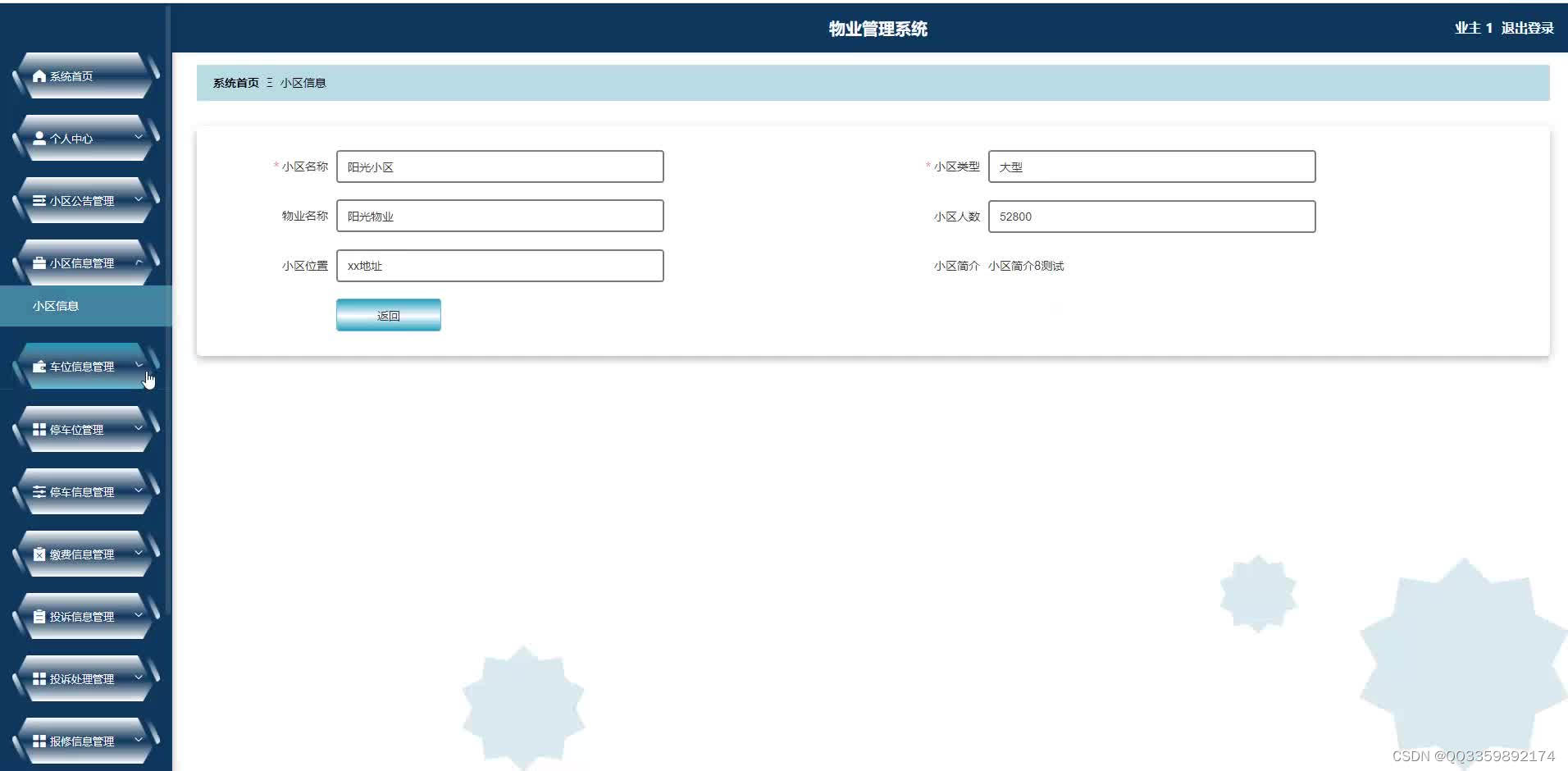Open the 系统首页 sidebar menu
This screenshot has height=771, width=1568.
coord(86,76)
